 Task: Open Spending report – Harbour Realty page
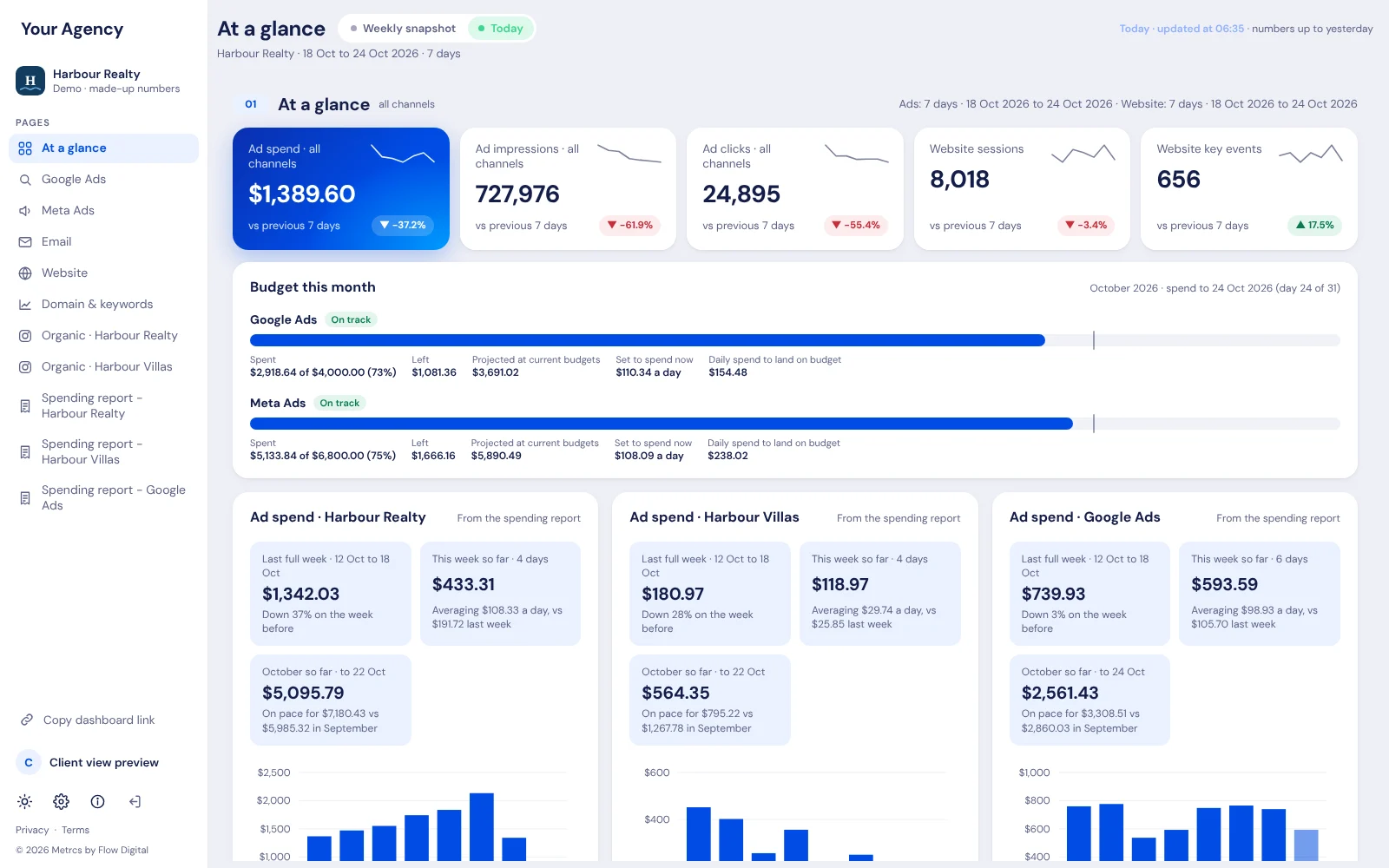click(x=105, y=405)
